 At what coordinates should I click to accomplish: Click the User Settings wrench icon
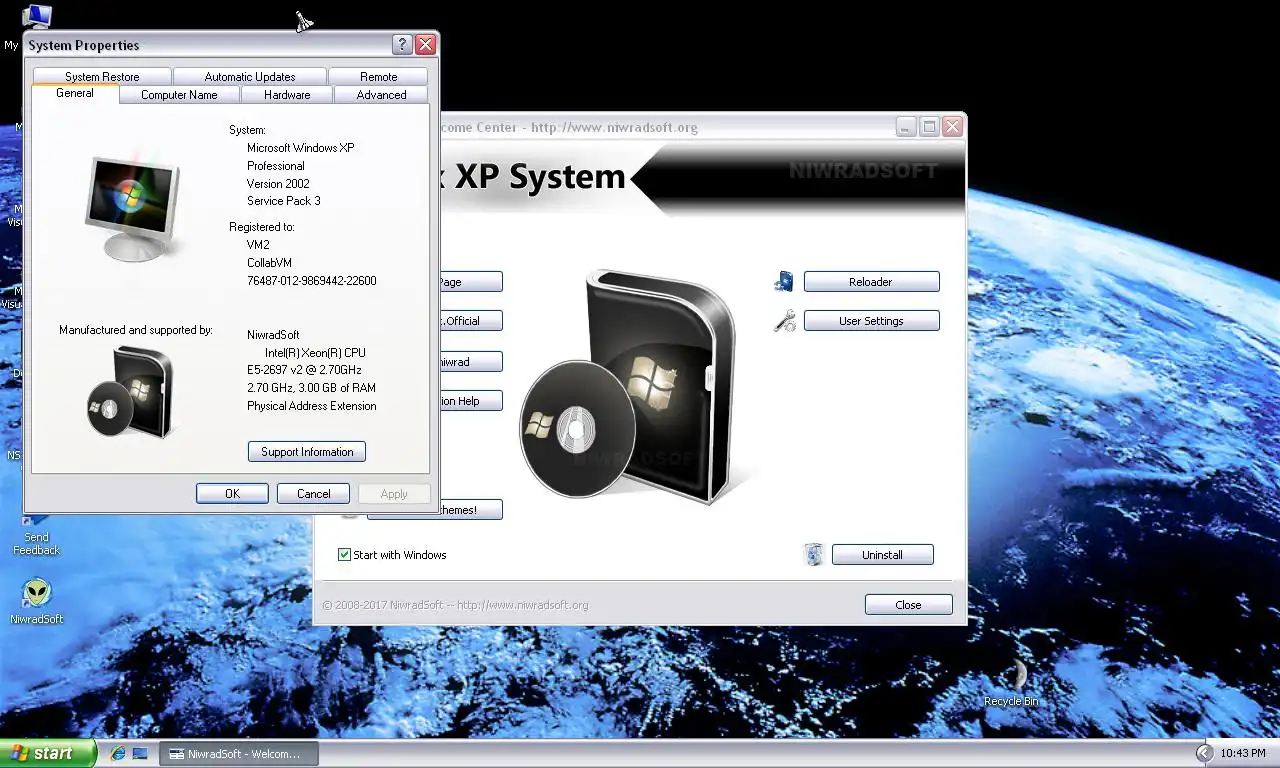point(785,321)
